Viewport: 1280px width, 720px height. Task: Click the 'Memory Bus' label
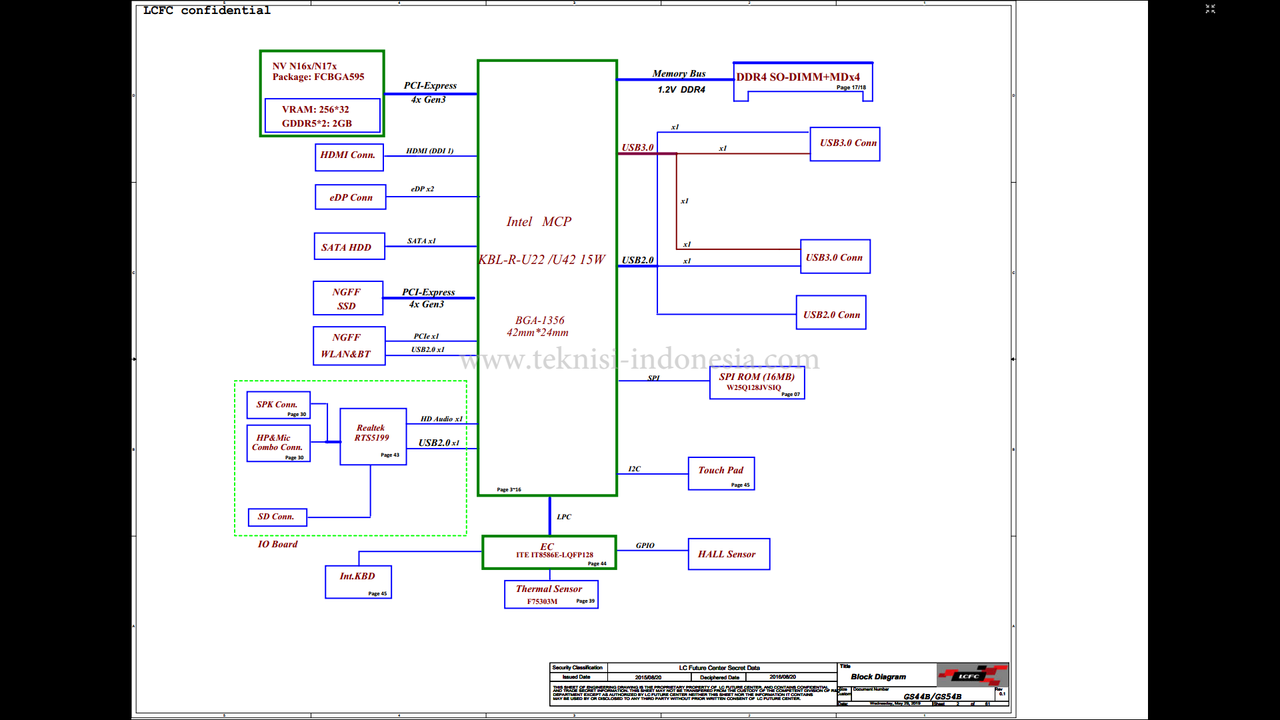[x=679, y=74]
